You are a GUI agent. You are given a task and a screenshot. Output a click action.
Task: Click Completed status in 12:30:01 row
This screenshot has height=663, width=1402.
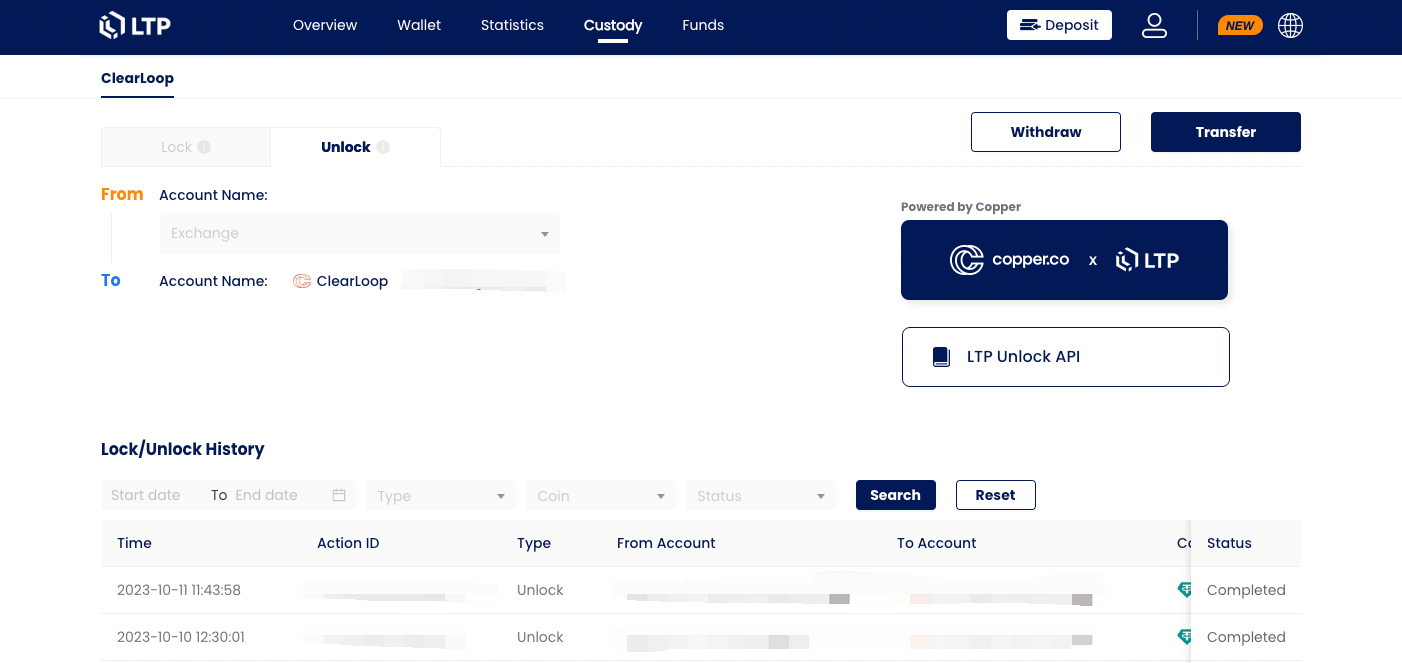point(1246,637)
